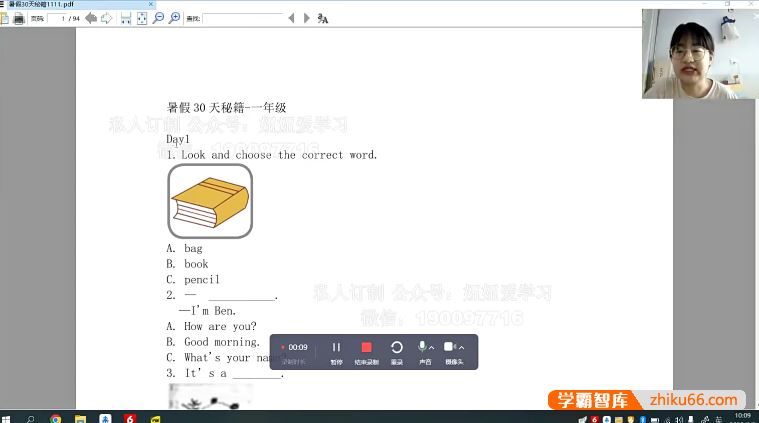Viewport: 759px width, 423px height.
Task: Click the text 'Look and choose the correct word.'
Action: click(279, 155)
